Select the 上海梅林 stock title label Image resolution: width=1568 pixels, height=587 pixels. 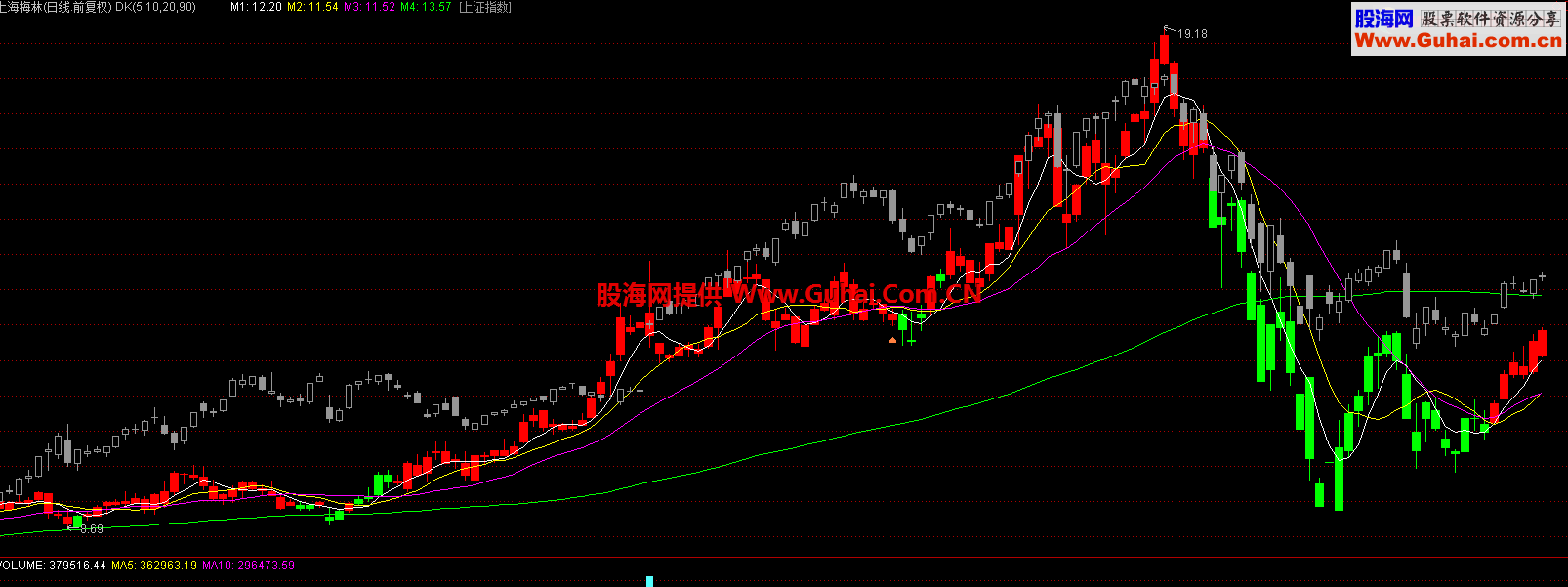tap(21, 7)
